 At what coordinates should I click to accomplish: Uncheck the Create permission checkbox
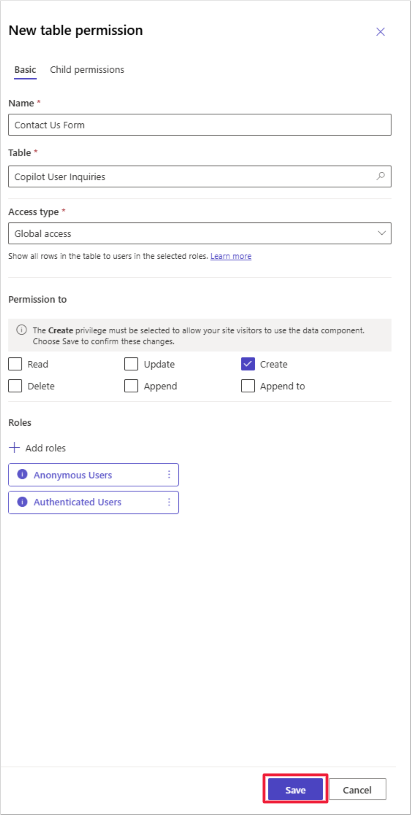click(248, 364)
